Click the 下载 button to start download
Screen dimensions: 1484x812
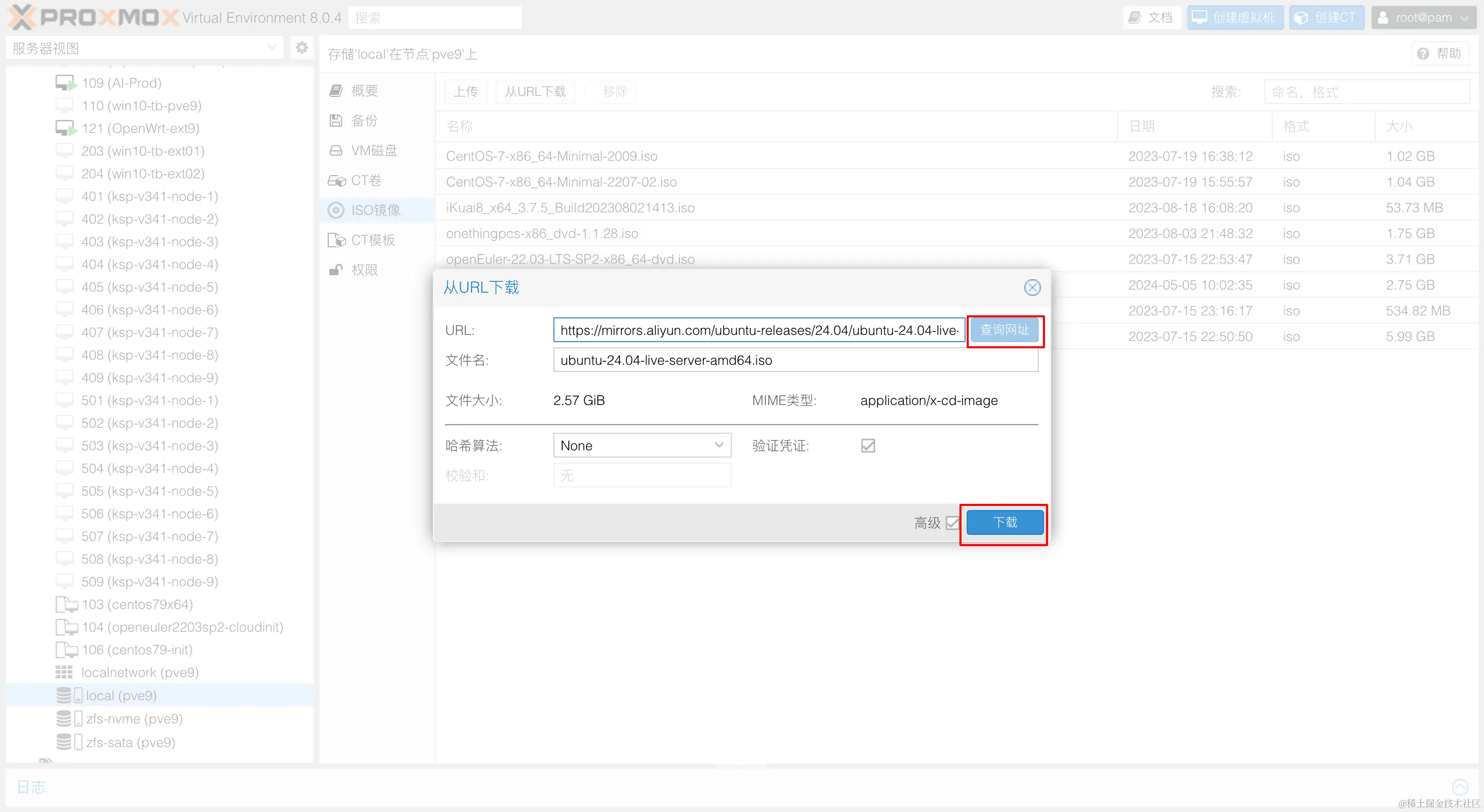[1004, 522]
